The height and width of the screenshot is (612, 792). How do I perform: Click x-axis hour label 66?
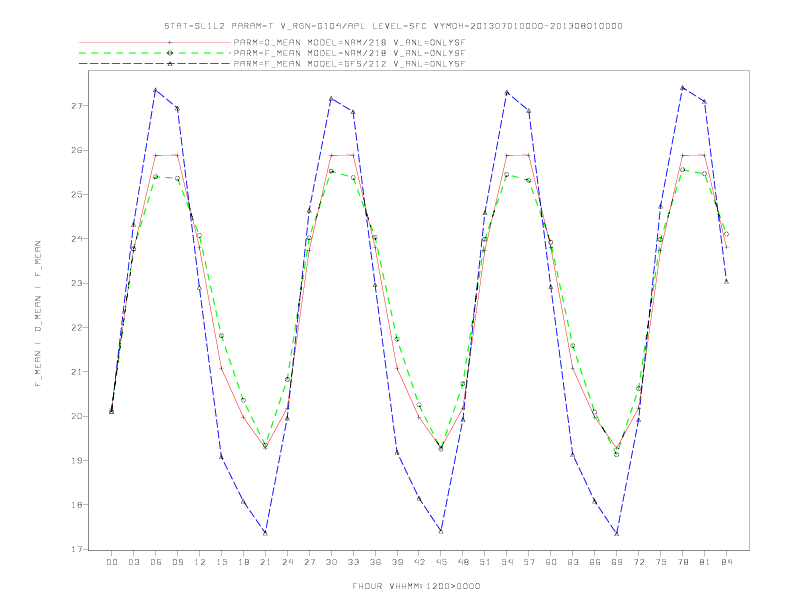595,562
